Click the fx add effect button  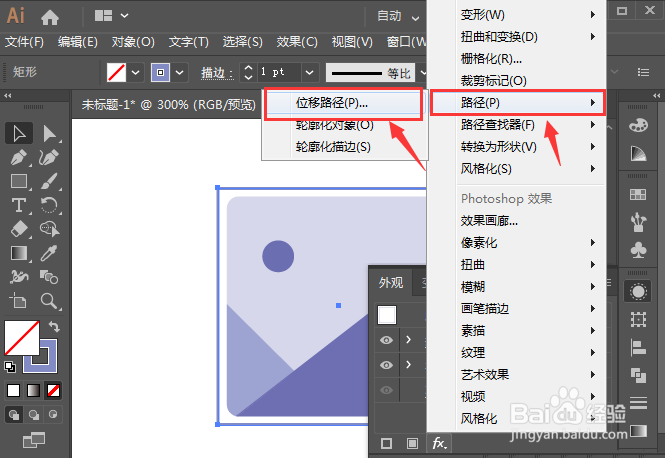[439, 444]
